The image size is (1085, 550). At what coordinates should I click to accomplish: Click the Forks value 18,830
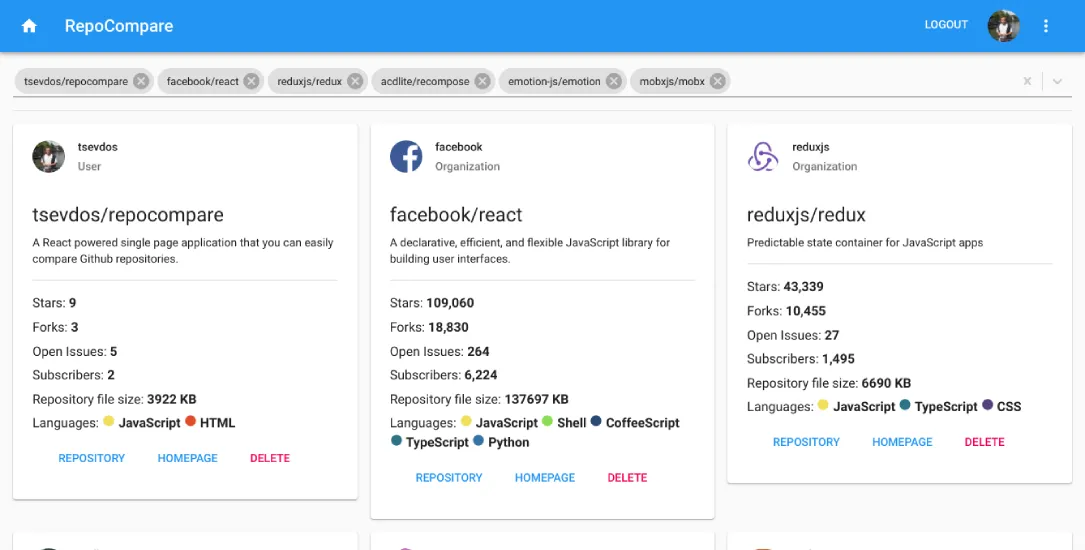448,327
